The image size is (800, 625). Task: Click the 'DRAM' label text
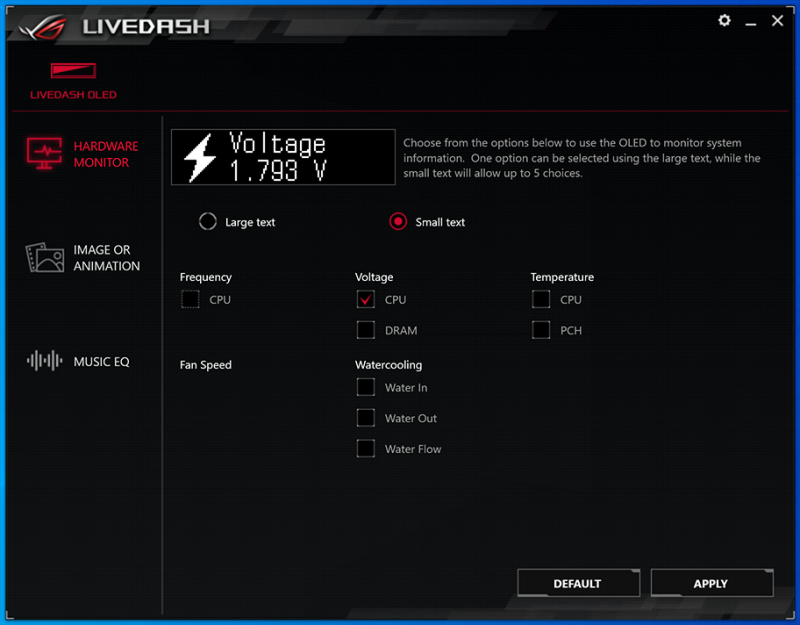coord(401,331)
